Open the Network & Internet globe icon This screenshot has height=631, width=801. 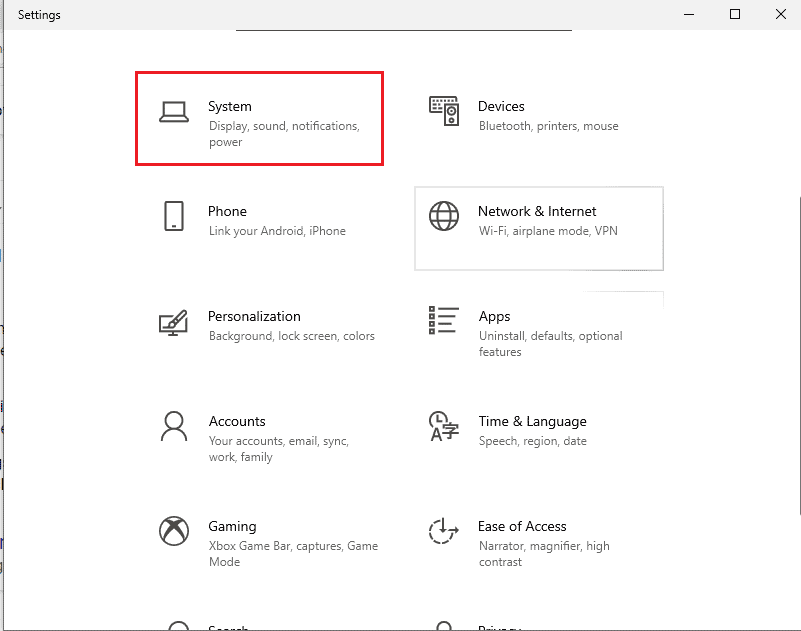(444, 216)
